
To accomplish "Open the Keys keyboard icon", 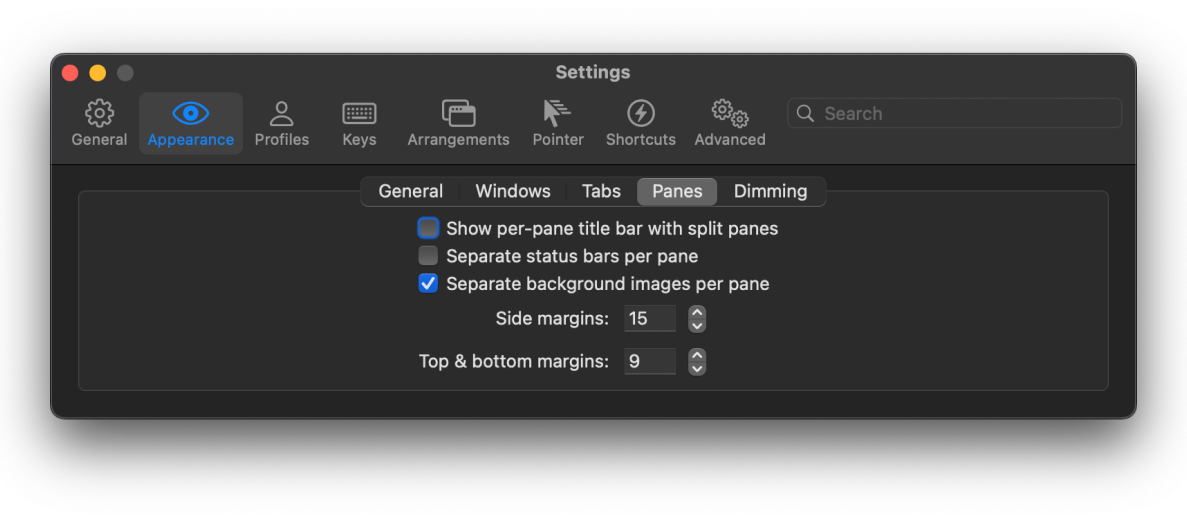I will tap(359, 113).
